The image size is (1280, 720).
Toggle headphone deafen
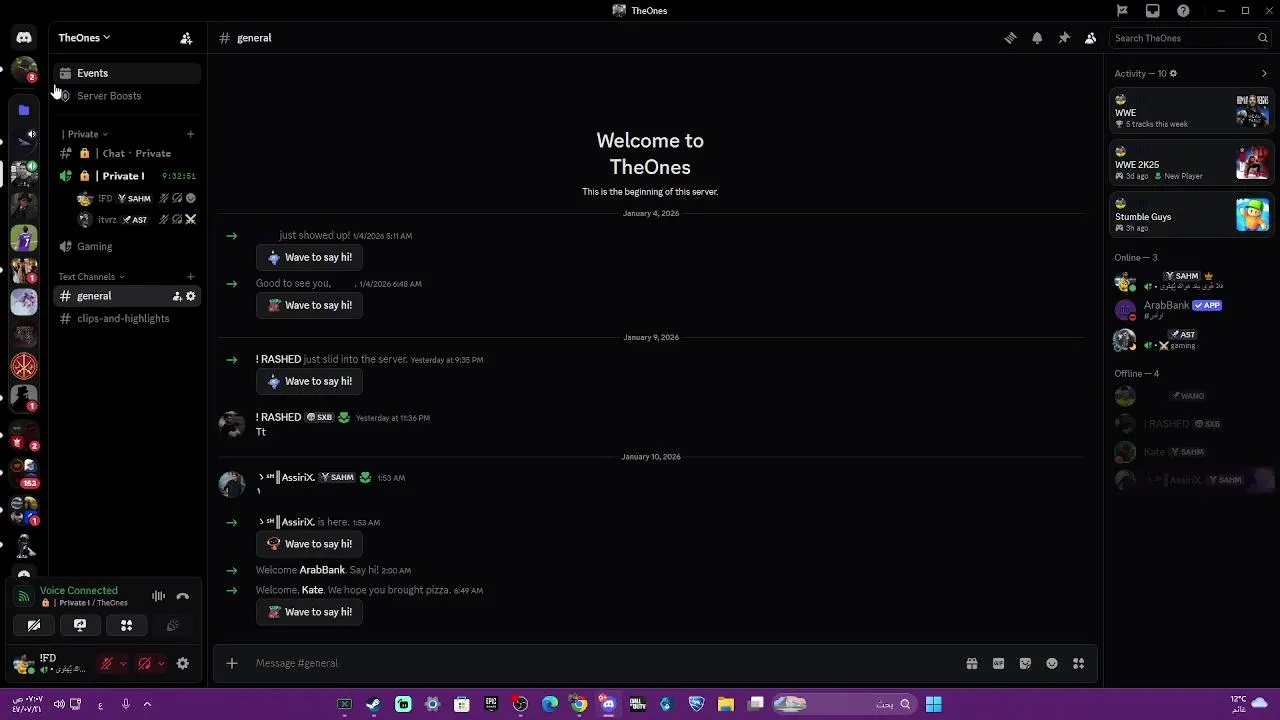click(x=144, y=663)
